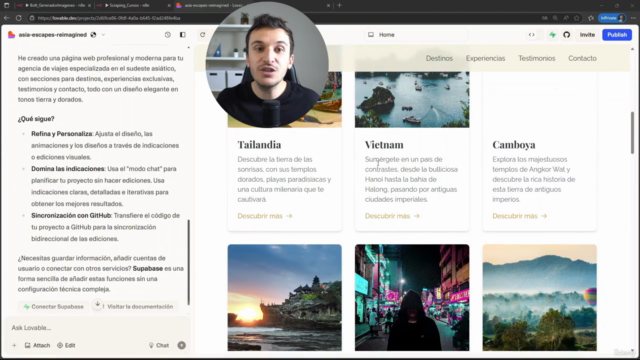Focus the Ask Lovable input field

point(98,328)
